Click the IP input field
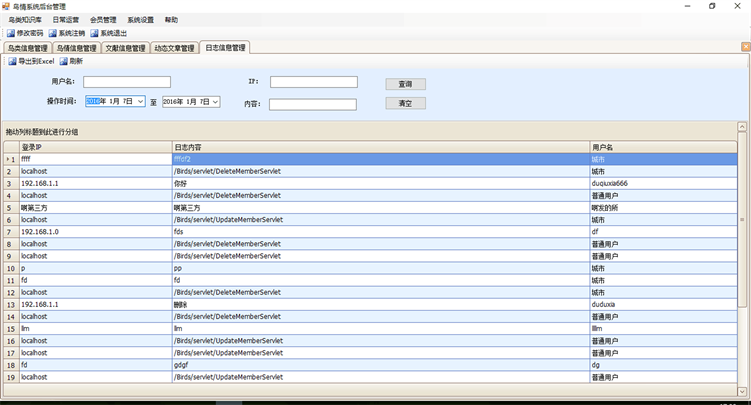 coord(313,82)
